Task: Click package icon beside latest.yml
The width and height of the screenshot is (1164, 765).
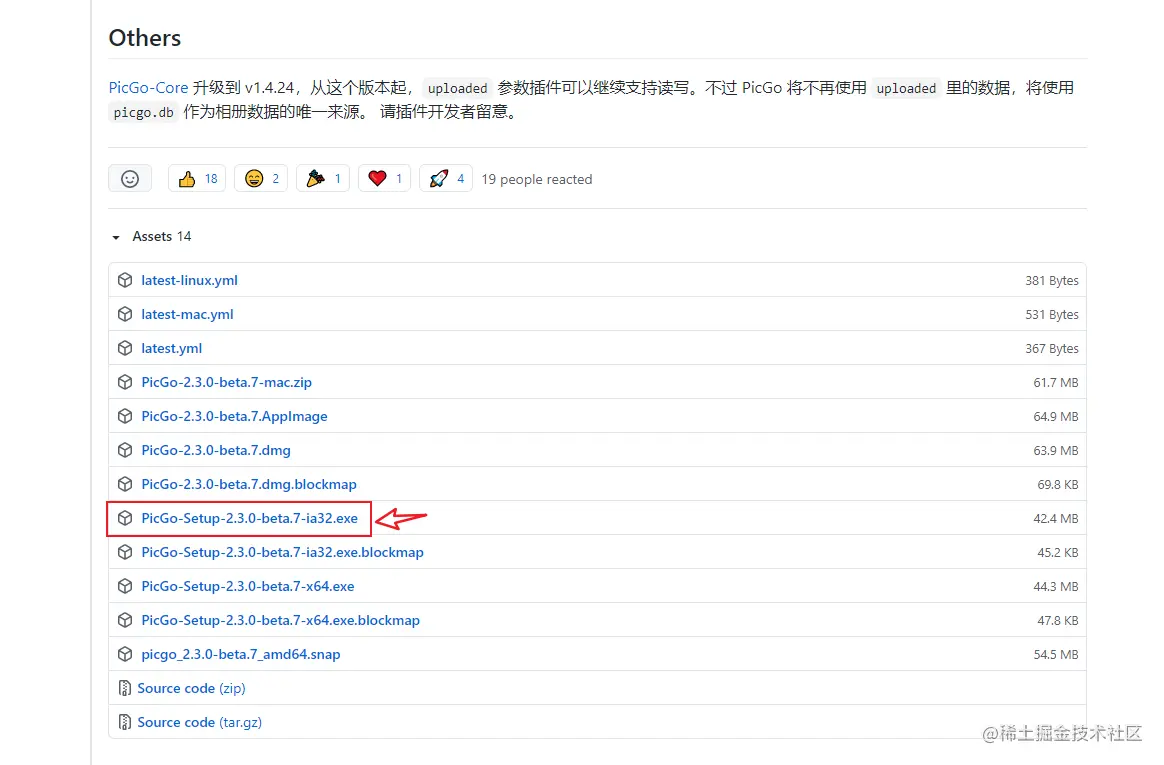Action: [x=125, y=349]
